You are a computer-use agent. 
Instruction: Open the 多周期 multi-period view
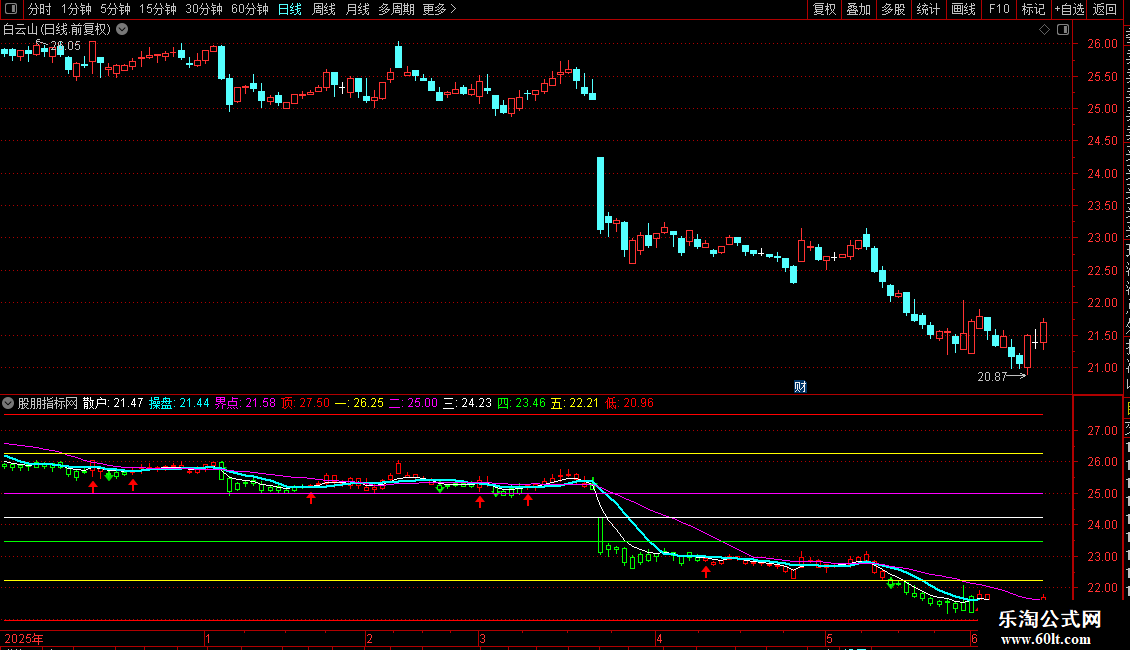[x=396, y=9]
